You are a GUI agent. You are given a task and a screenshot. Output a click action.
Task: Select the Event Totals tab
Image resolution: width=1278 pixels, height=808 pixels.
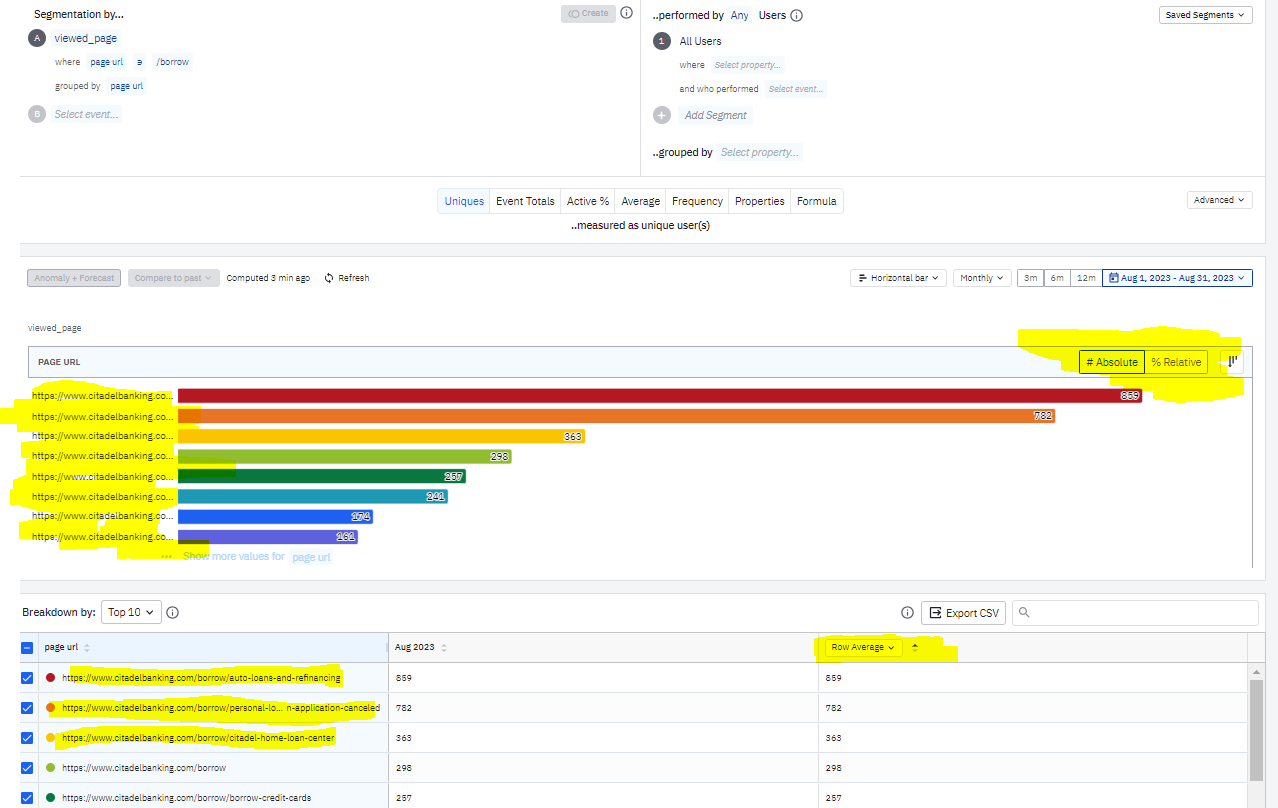tap(525, 201)
